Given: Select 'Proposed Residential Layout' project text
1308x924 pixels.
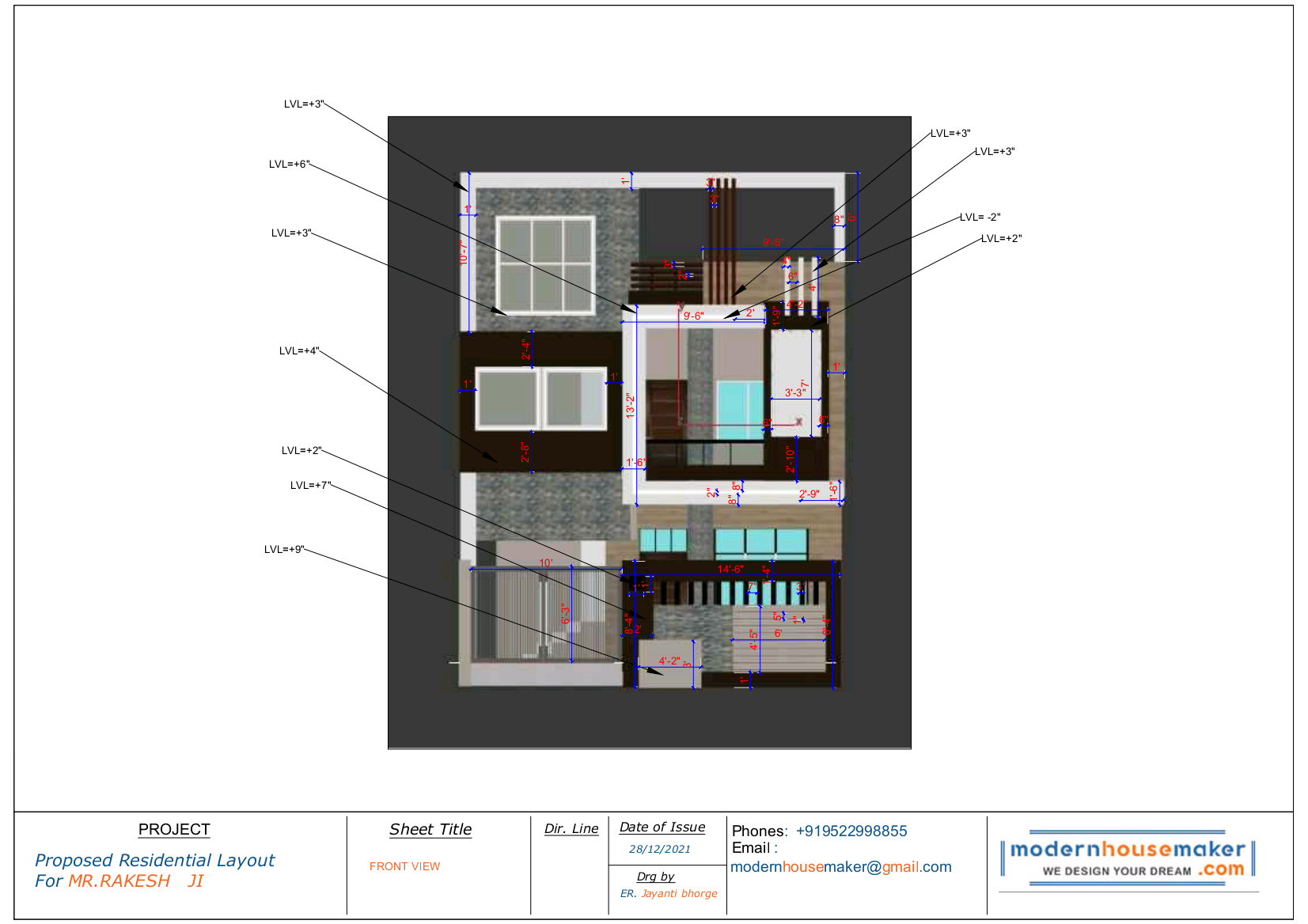Looking at the screenshot, I should click(x=155, y=861).
